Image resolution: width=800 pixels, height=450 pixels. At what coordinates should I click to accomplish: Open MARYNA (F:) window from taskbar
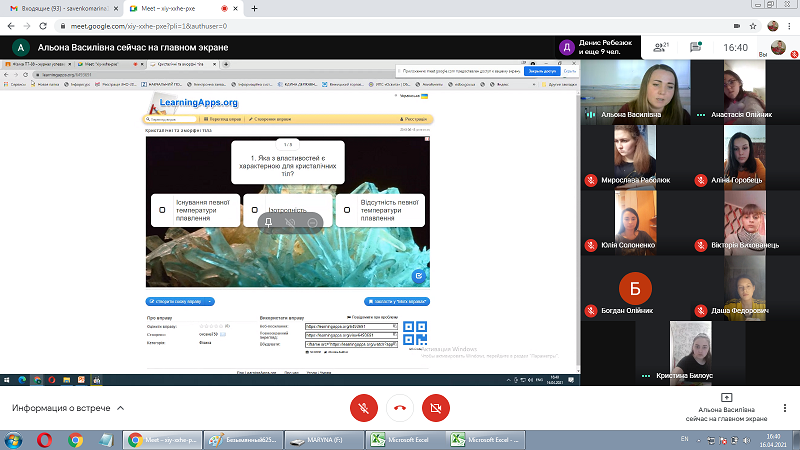pos(324,440)
